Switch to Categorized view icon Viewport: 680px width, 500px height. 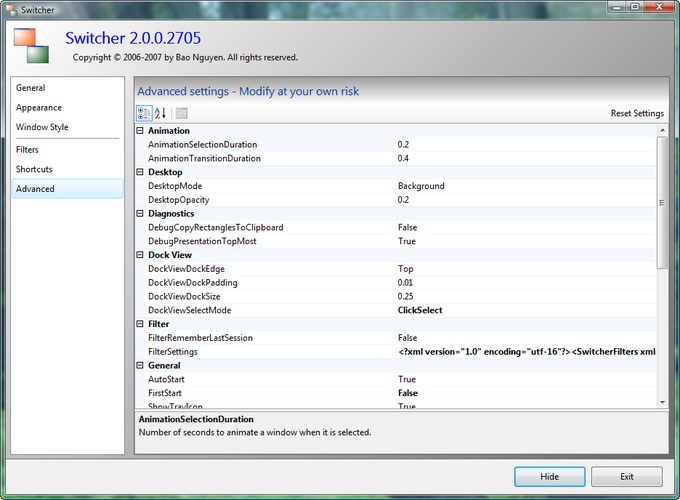(144, 113)
